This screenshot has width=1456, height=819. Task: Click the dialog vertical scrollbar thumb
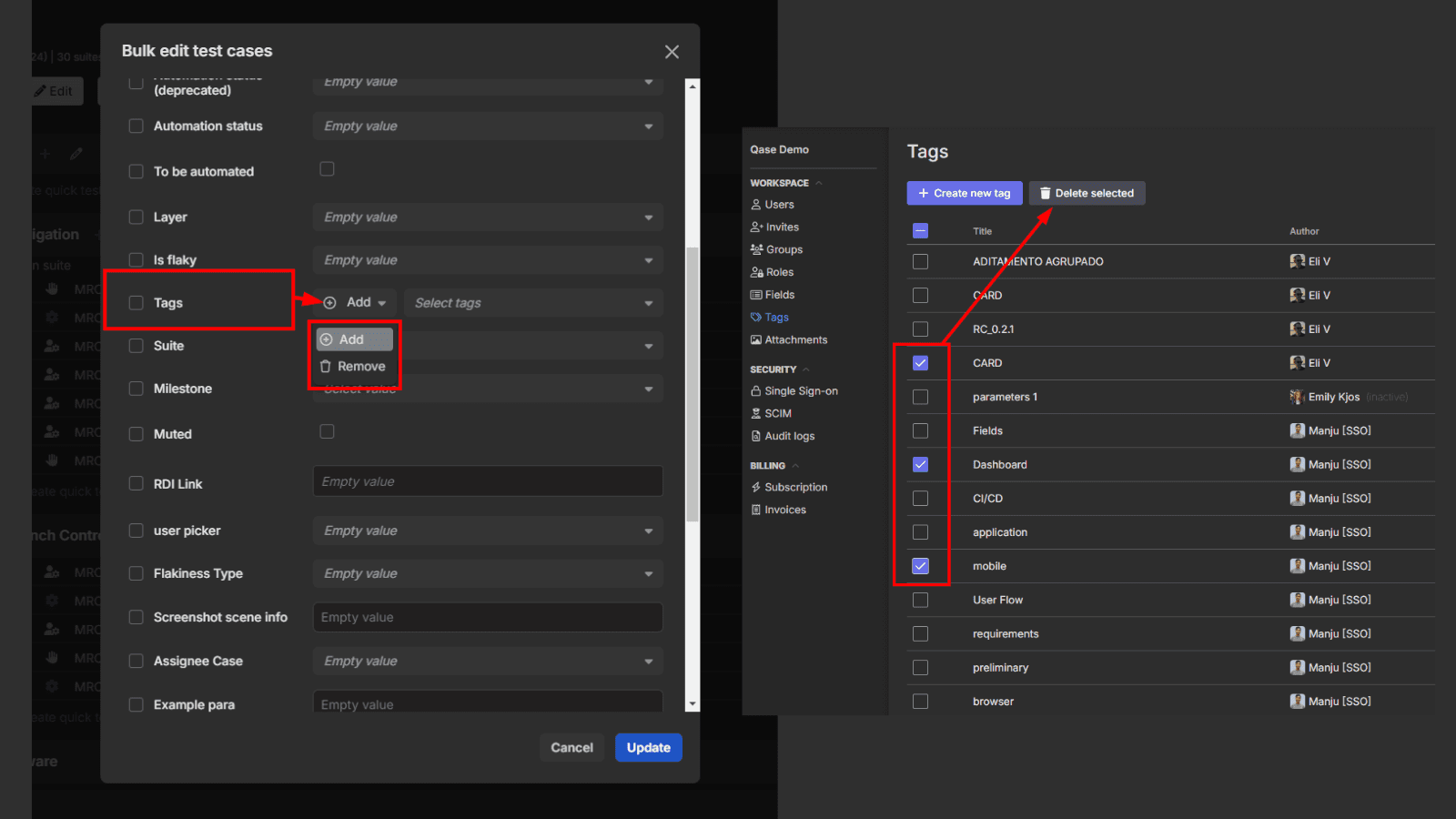tap(693, 384)
